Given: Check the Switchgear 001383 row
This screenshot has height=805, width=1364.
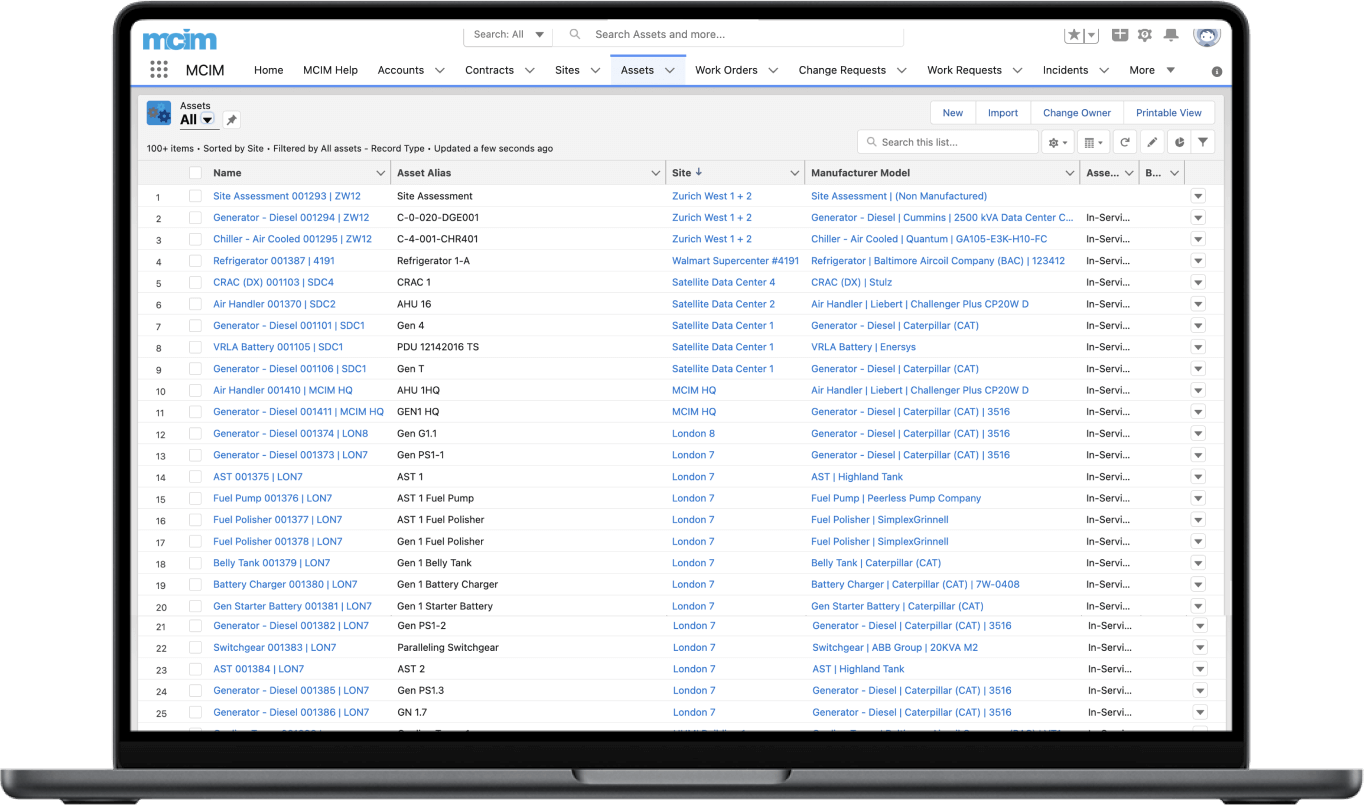Looking at the screenshot, I should click(195, 647).
